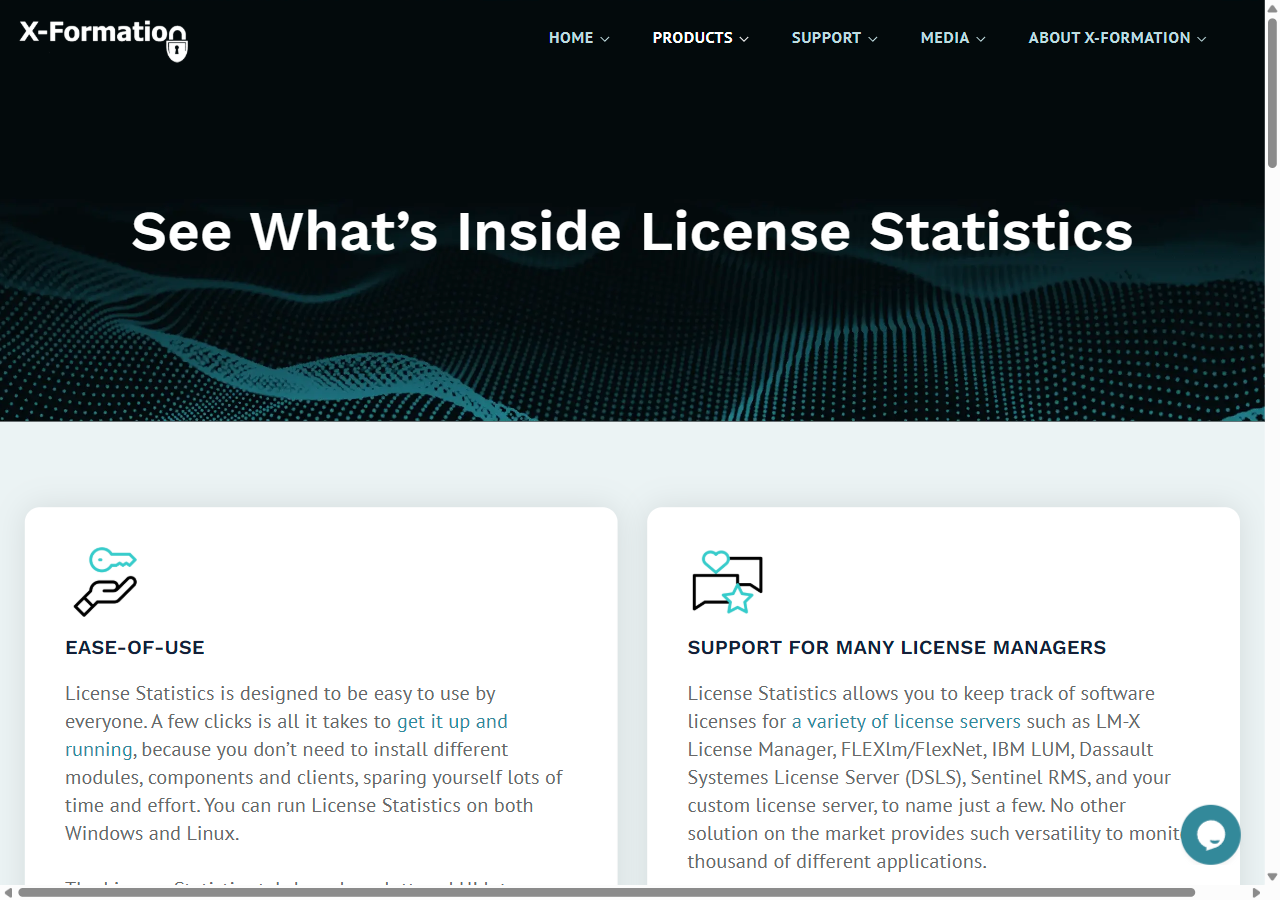Open the chat support bubble
Image resolution: width=1280 pixels, height=900 pixels.
[x=1210, y=834]
